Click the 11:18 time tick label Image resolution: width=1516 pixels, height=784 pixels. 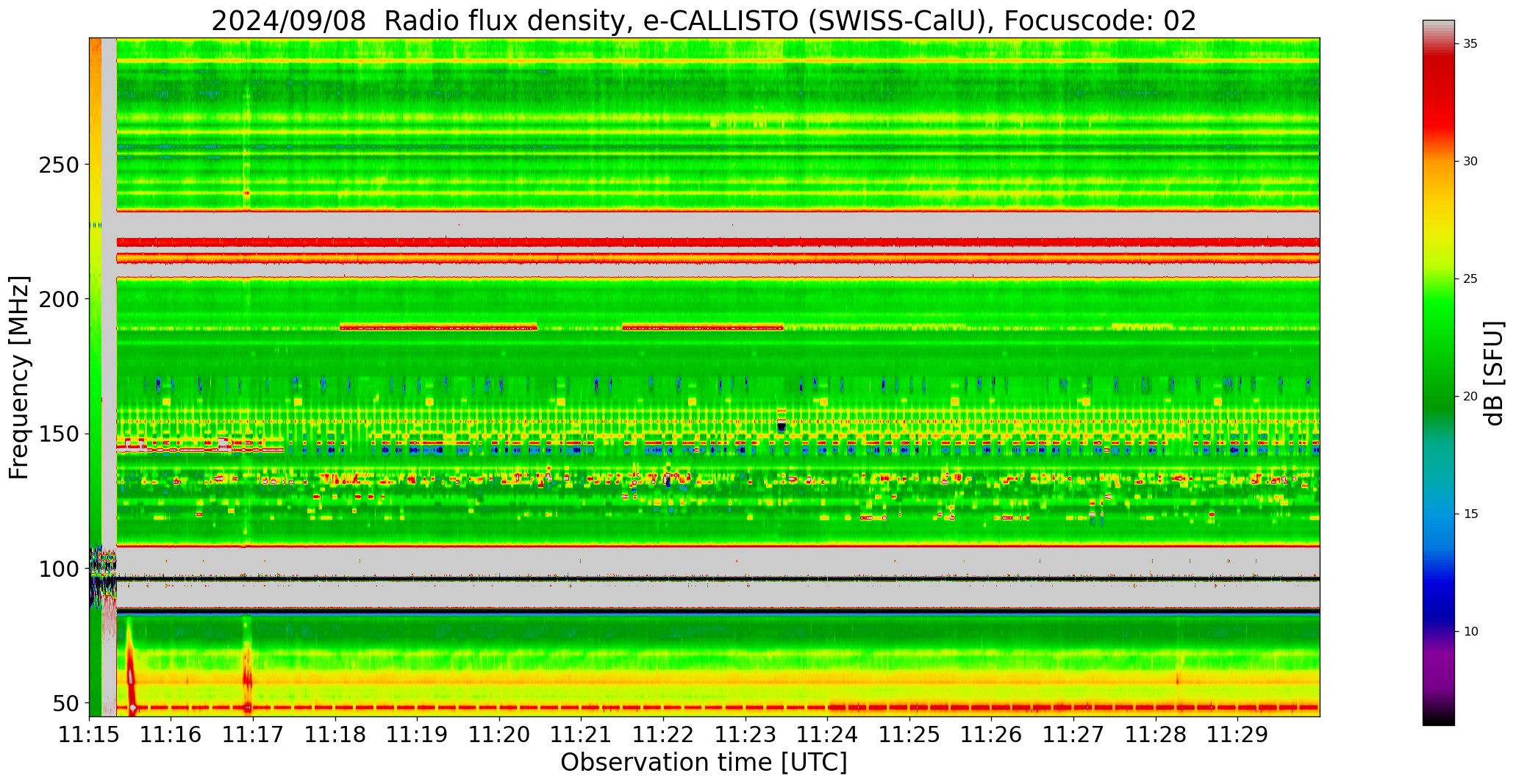pos(336,735)
